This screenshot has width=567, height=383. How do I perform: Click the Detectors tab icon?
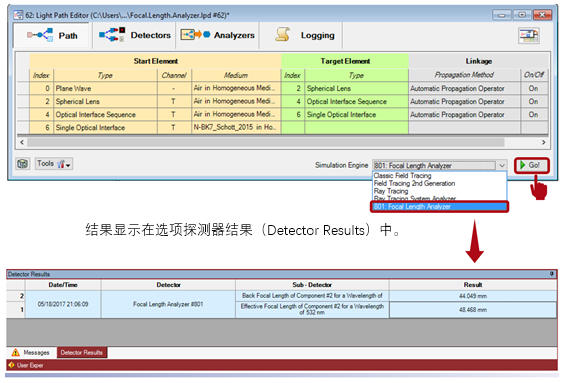(x=112, y=35)
